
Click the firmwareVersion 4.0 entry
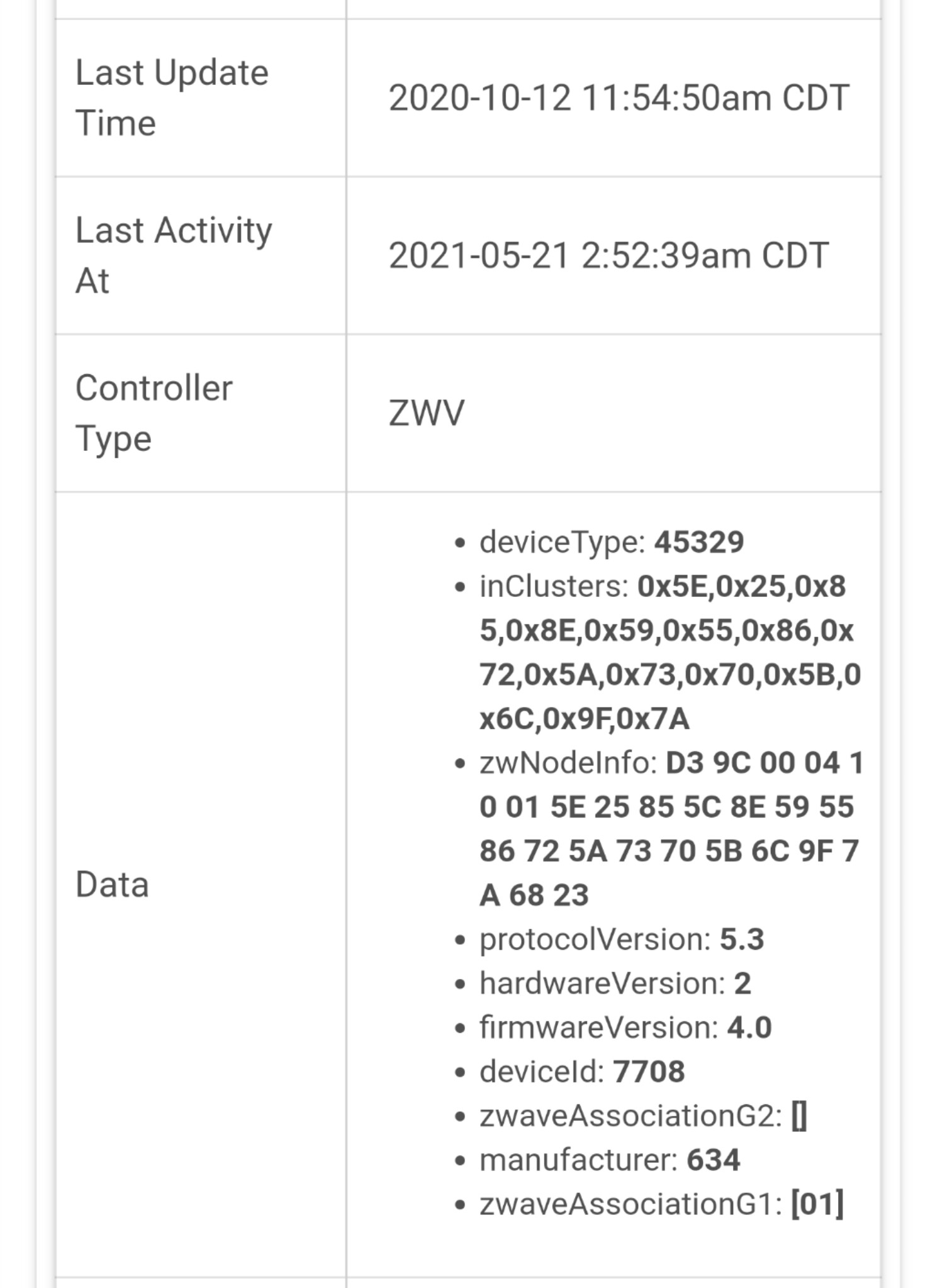(x=625, y=1028)
